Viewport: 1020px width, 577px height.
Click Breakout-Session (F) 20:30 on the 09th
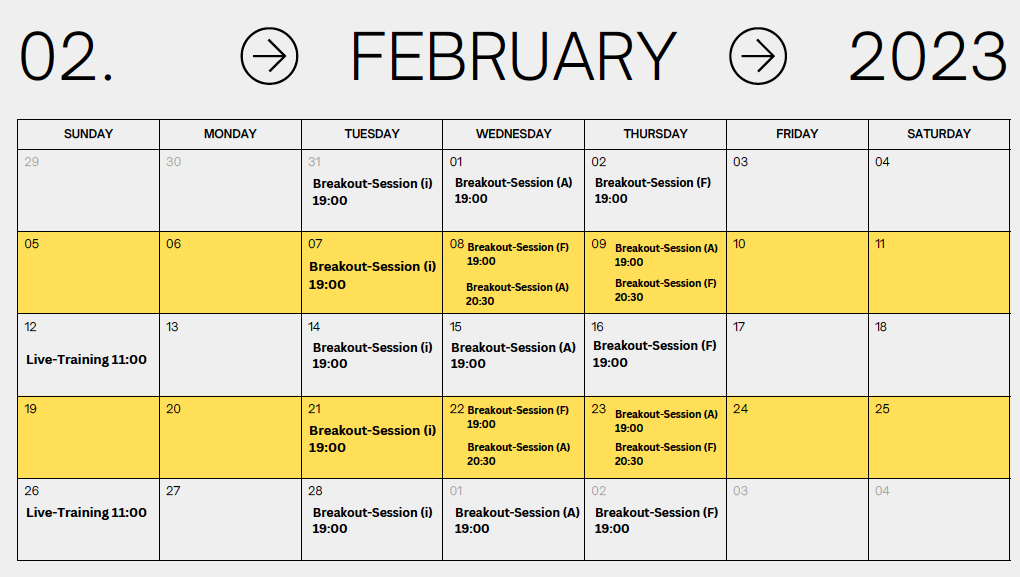point(665,289)
